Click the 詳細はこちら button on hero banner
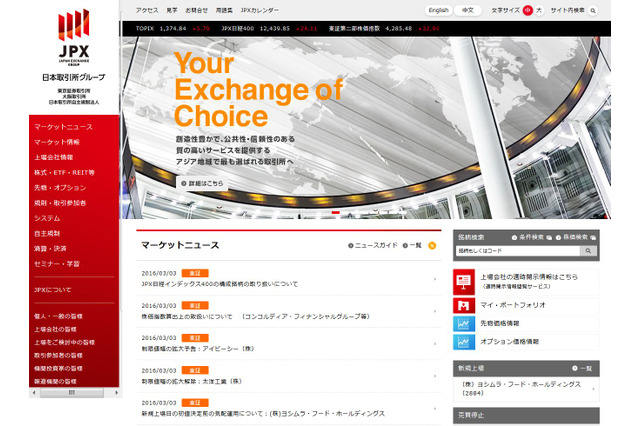Image resolution: width=640 pixels, height=426 pixels. [202, 184]
